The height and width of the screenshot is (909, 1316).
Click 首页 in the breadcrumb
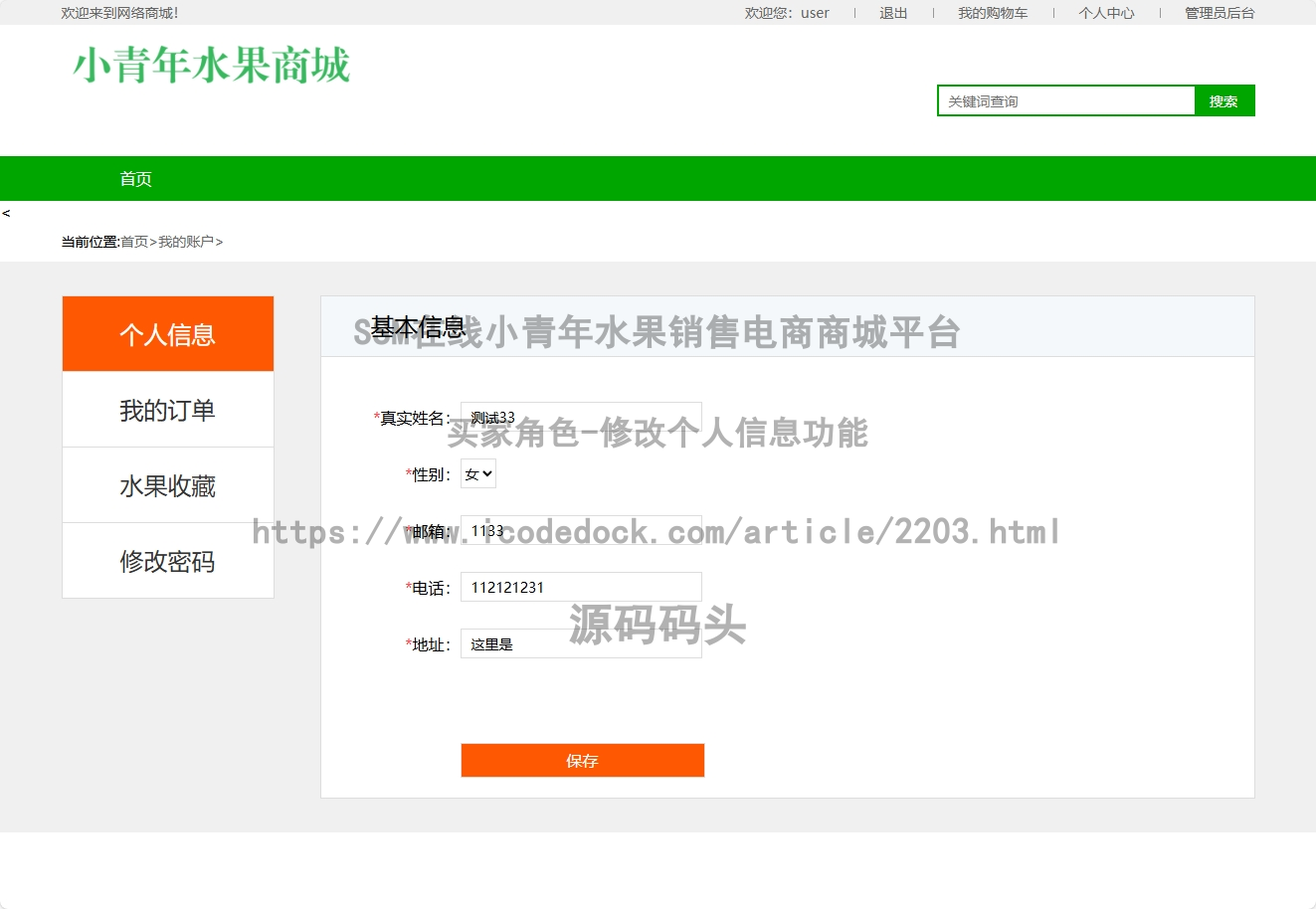coord(134,242)
